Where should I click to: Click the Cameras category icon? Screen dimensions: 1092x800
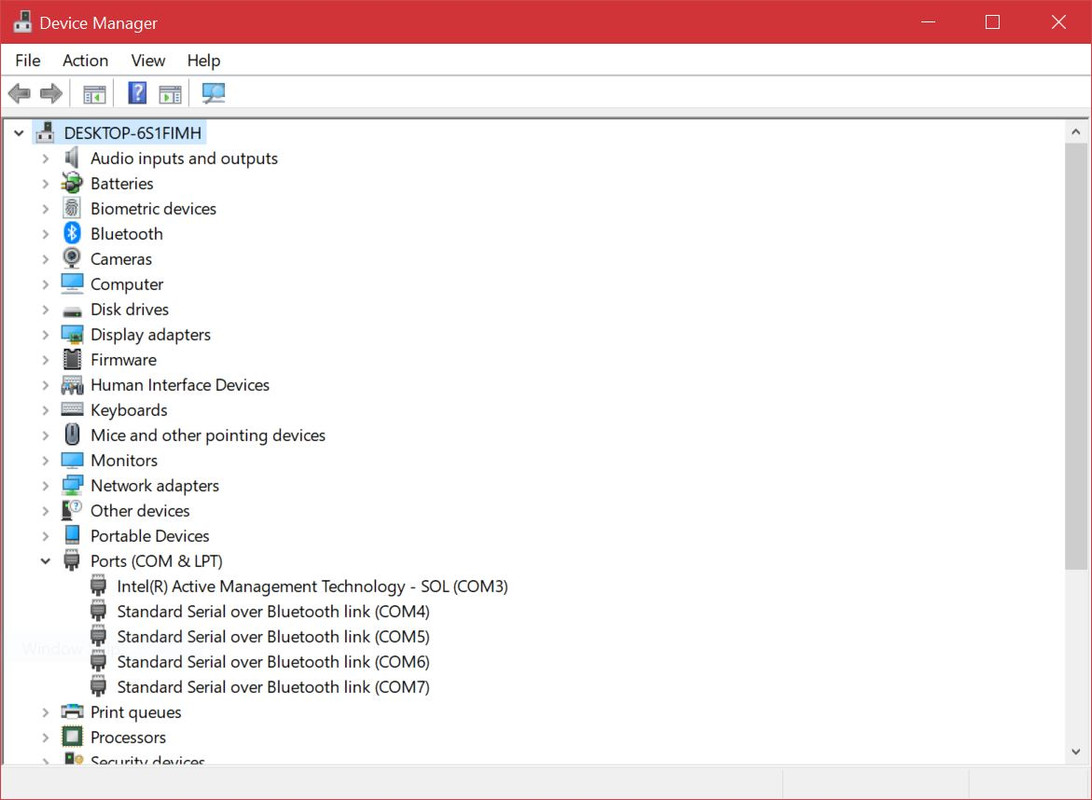pyautogui.click(x=71, y=258)
